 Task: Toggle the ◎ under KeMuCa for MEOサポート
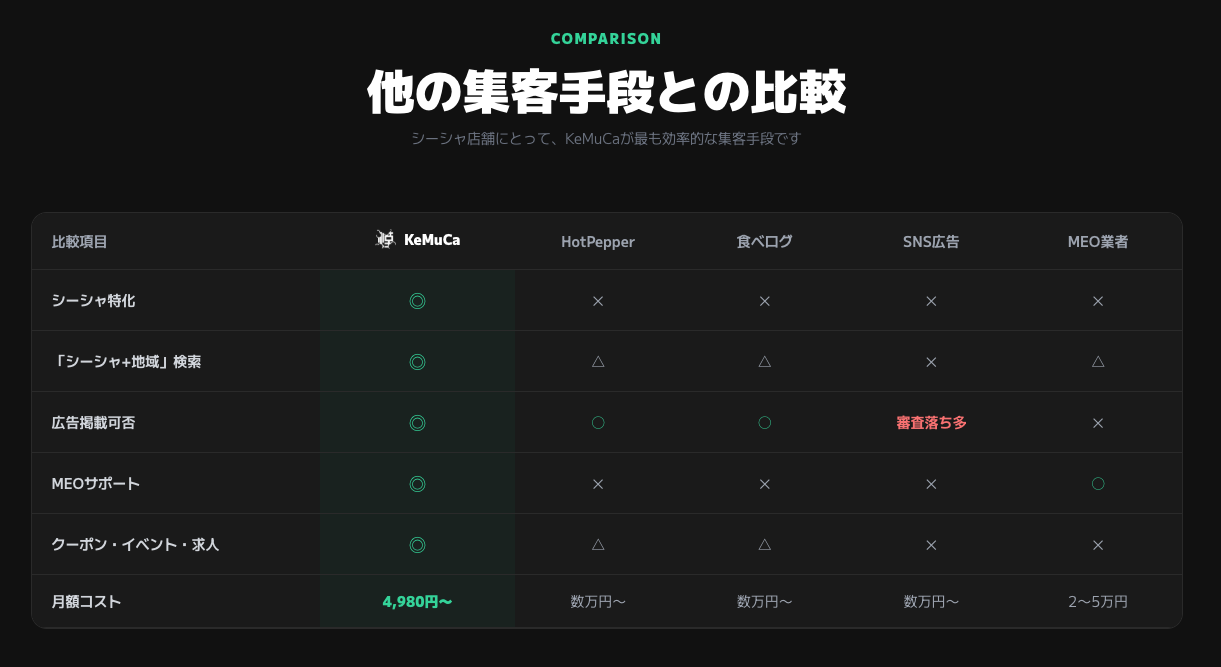(x=417, y=484)
